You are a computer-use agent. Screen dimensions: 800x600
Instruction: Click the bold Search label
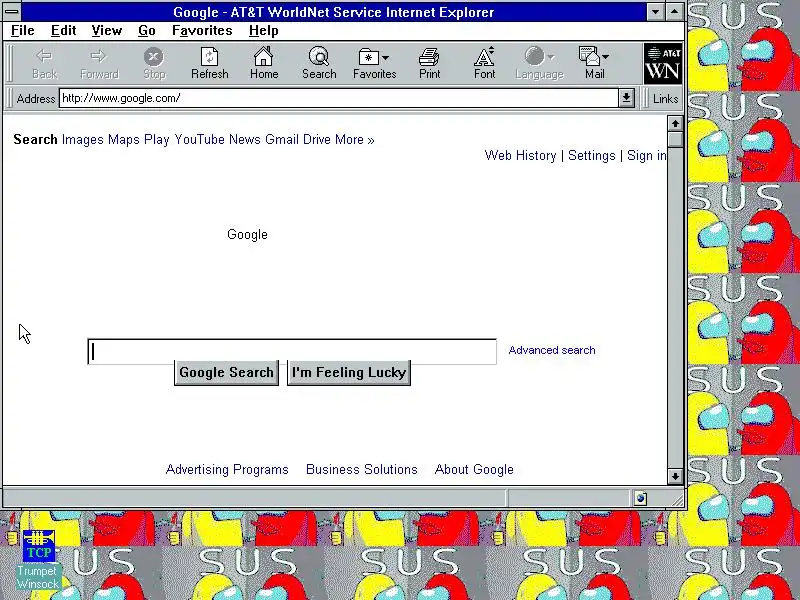35,140
